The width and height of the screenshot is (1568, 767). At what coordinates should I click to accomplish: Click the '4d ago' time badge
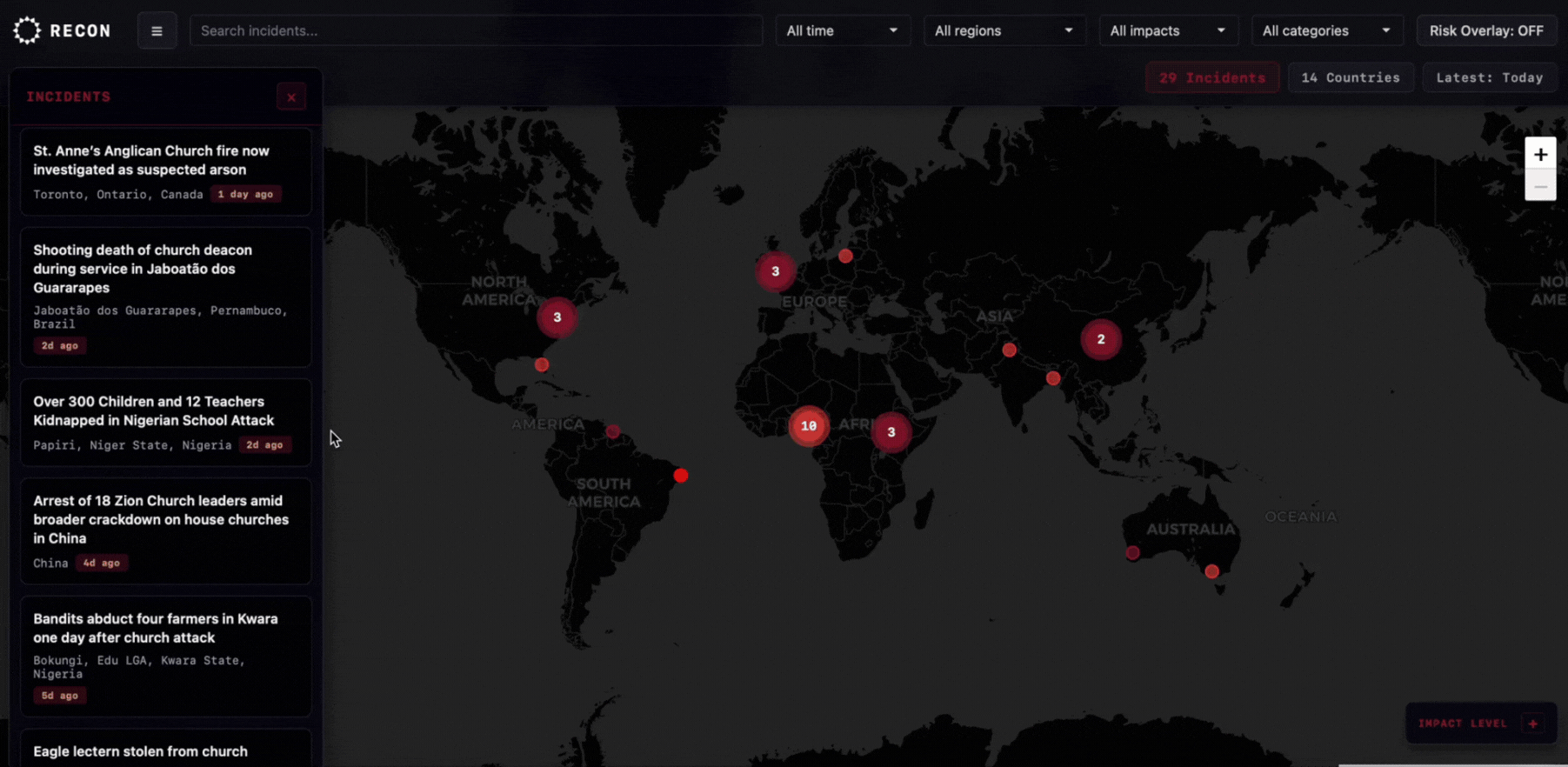pyautogui.click(x=101, y=563)
